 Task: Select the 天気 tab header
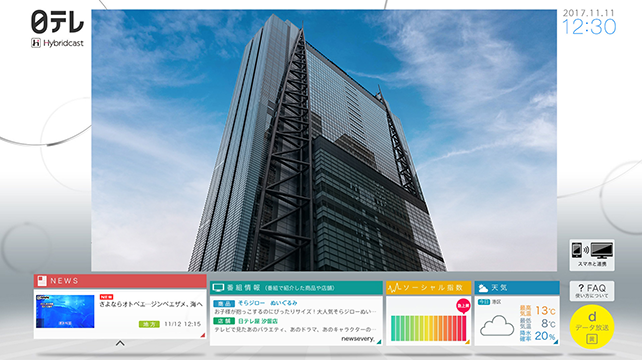(517, 288)
